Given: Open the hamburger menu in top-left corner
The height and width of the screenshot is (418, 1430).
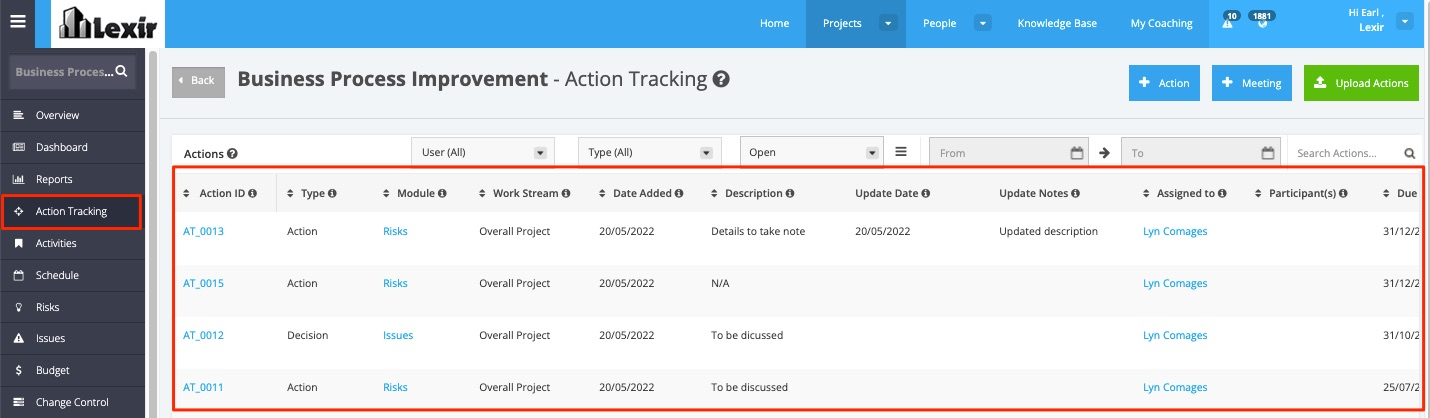Looking at the screenshot, I should point(17,22).
